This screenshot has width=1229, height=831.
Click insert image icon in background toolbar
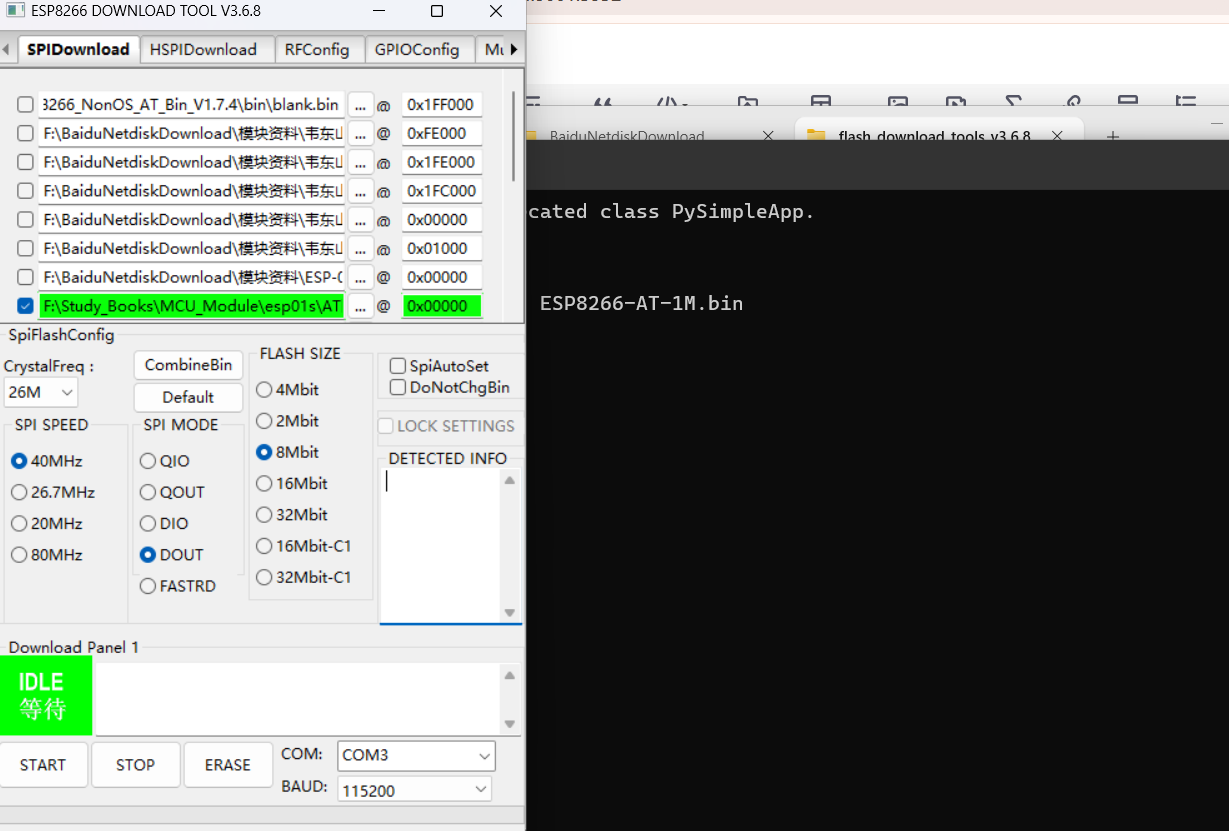[898, 102]
